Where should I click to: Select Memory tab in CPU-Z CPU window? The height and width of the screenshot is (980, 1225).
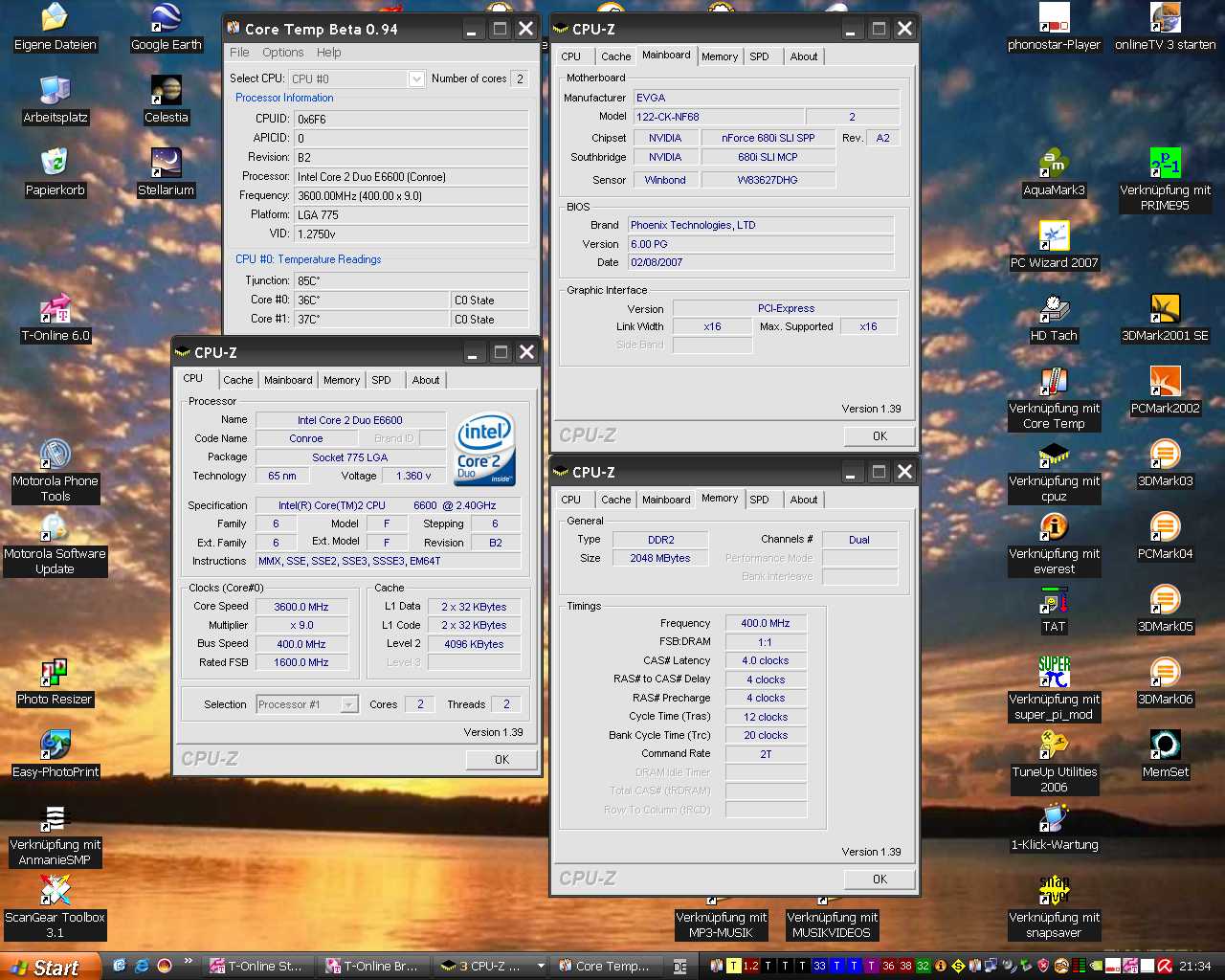[x=342, y=380]
